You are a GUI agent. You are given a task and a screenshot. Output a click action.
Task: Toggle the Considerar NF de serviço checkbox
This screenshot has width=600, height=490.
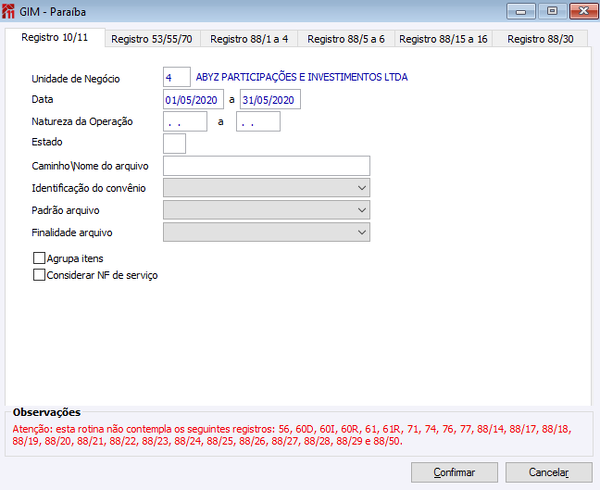[x=39, y=275]
